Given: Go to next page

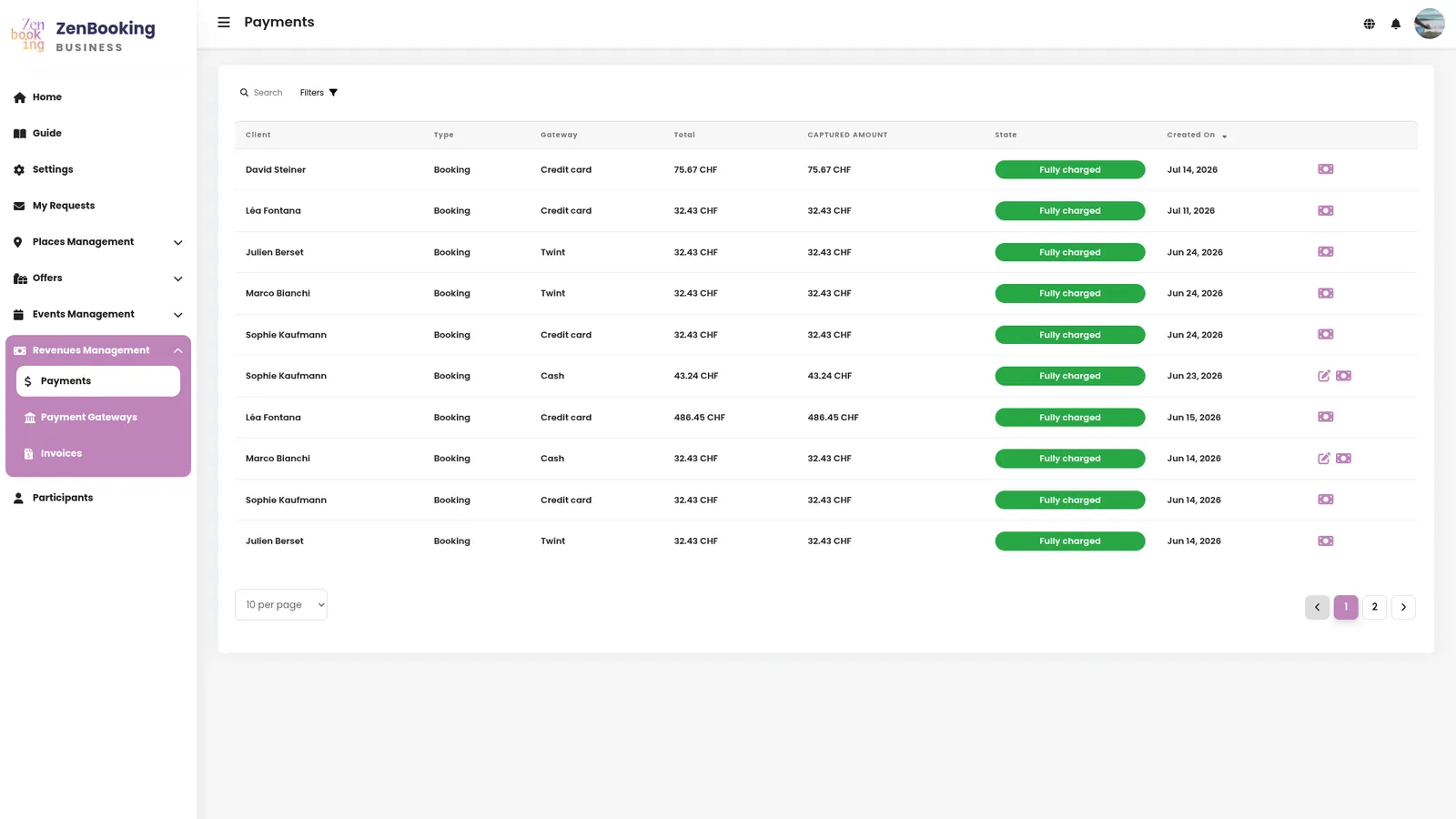Looking at the screenshot, I should pos(1403,607).
